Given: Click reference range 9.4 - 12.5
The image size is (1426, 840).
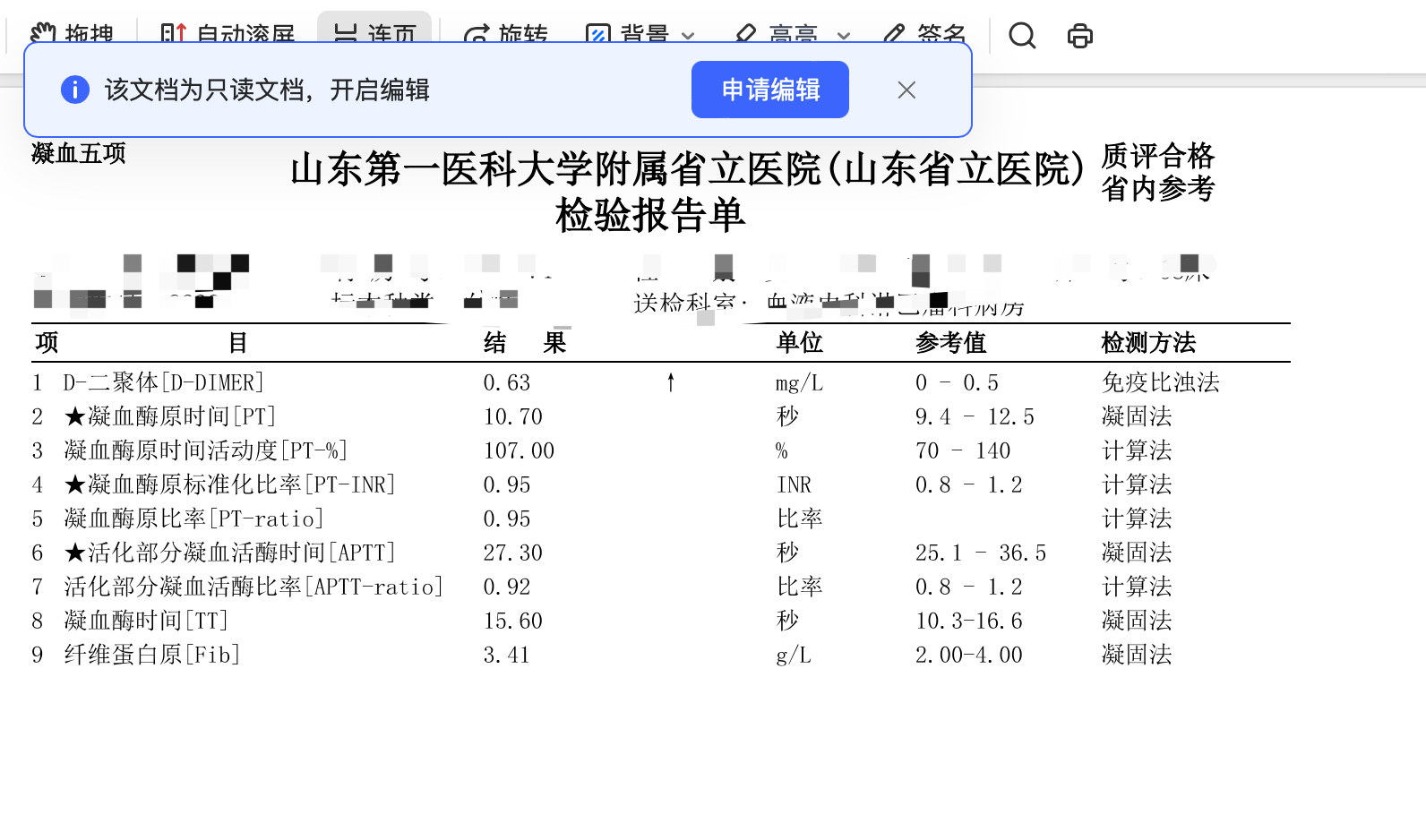Looking at the screenshot, I should (975, 416).
